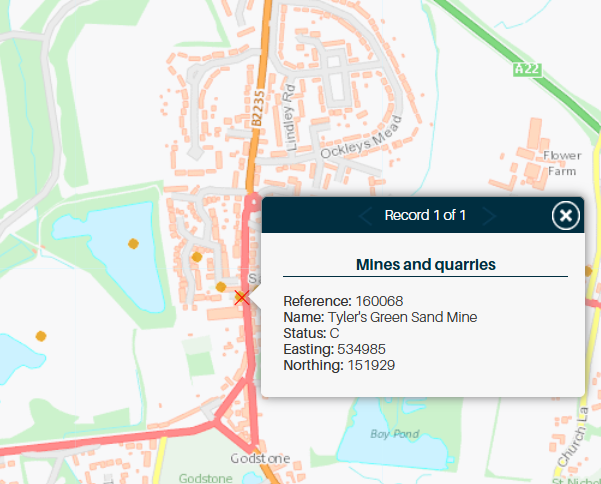Select orange marker inside the large pond

pos(132,243)
